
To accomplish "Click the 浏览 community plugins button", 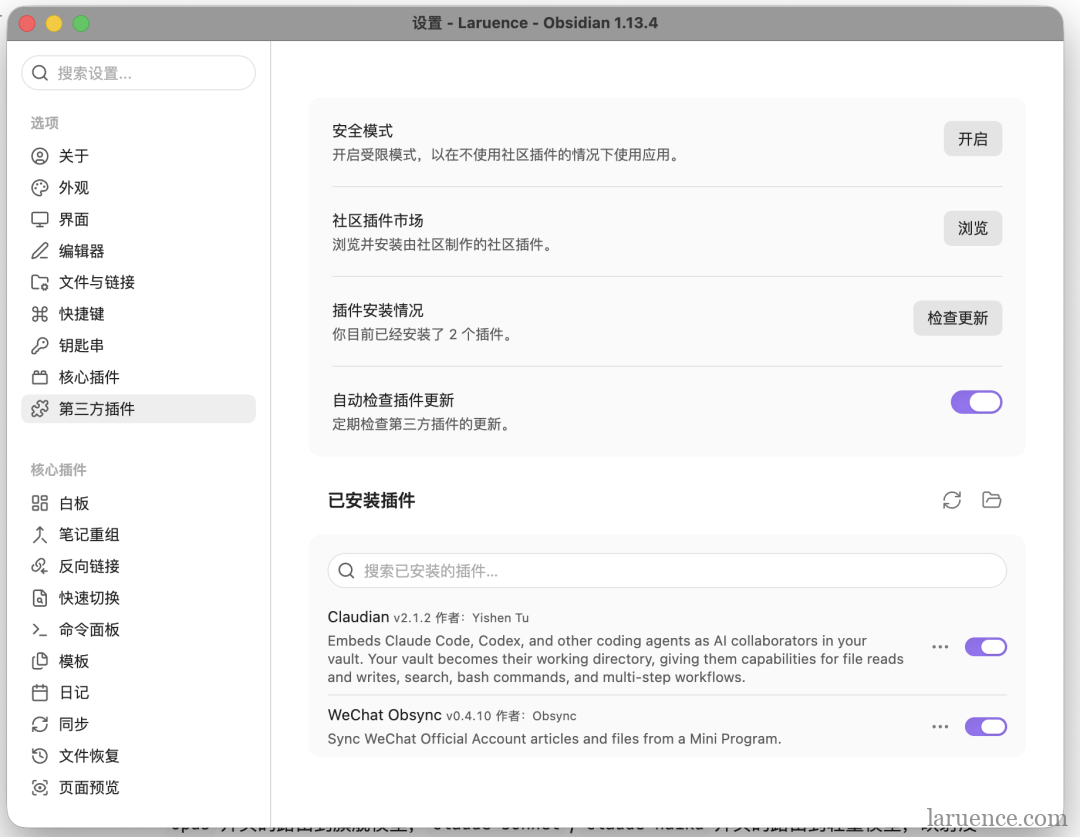I will pos(973,229).
